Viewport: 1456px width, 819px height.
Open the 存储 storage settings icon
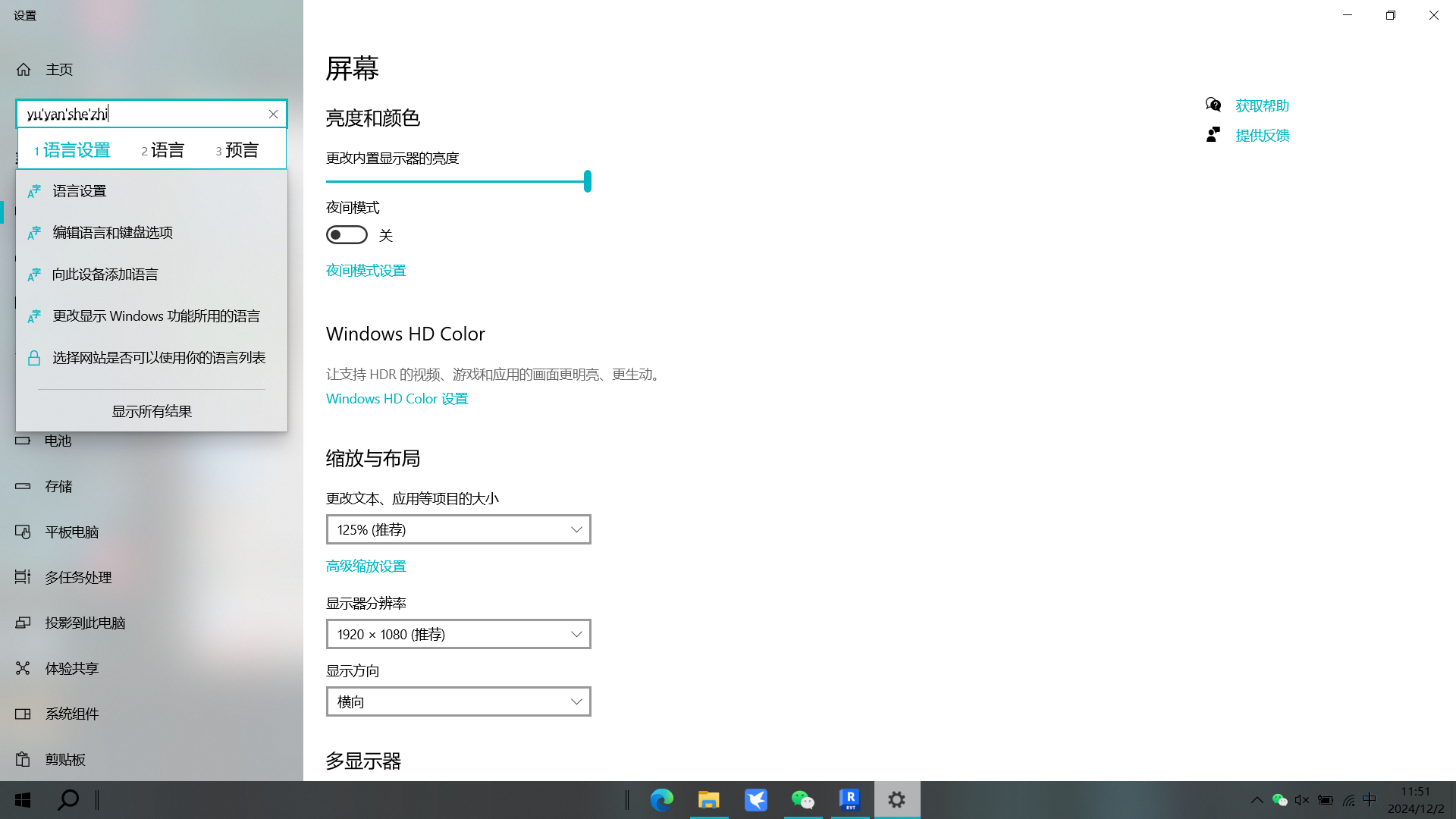click(23, 486)
